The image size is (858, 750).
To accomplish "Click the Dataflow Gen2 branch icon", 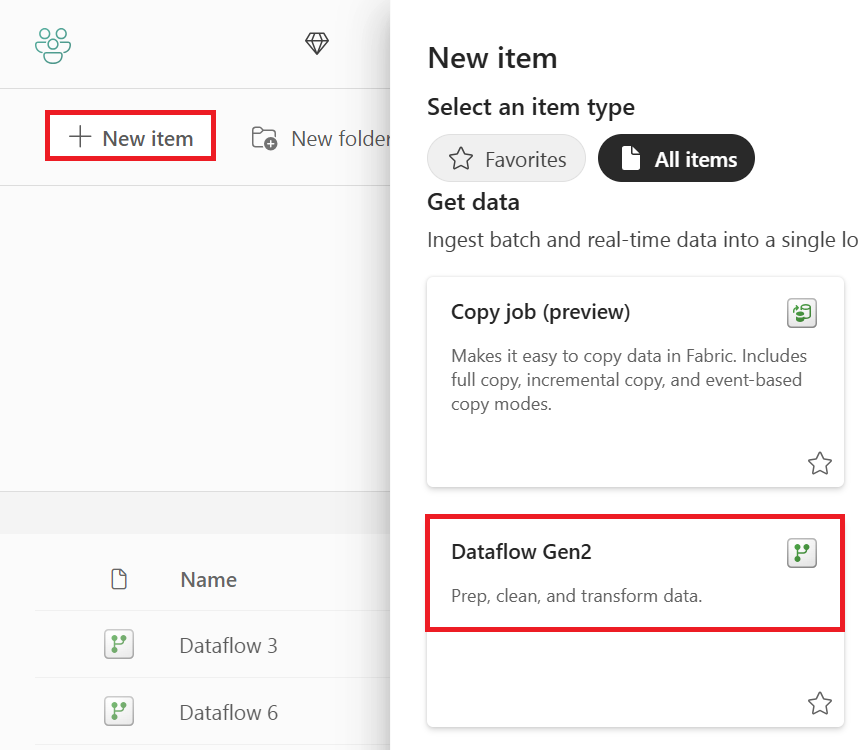I will pyautogui.click(x=802, y=553).
